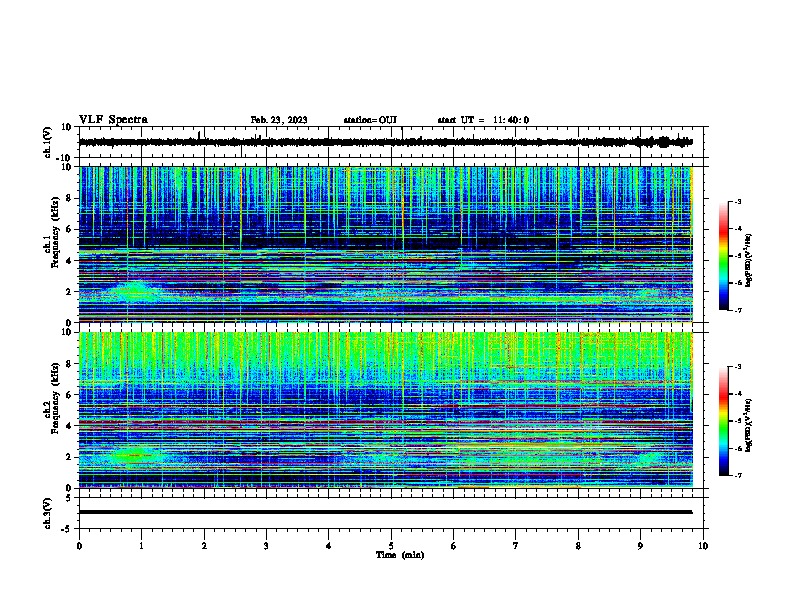The height and width of the screenshot is (612, 792).
Task: Click the "-7" label on ch.2 color bar
Action: (x=738, y=475)
